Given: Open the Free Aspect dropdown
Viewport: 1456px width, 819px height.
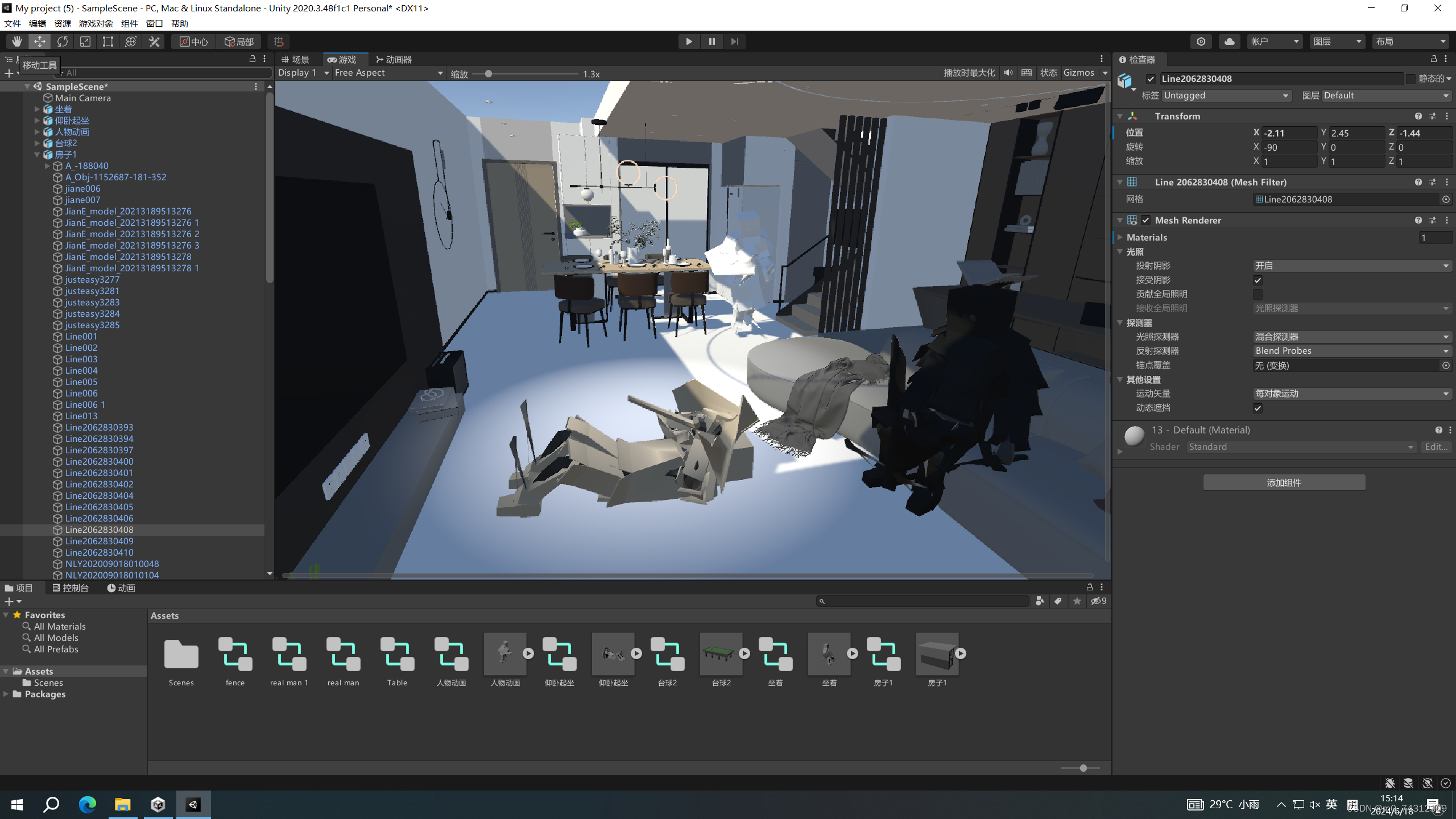Looking at the screenshot, I should pyautogui.click(x=388, y=73).
